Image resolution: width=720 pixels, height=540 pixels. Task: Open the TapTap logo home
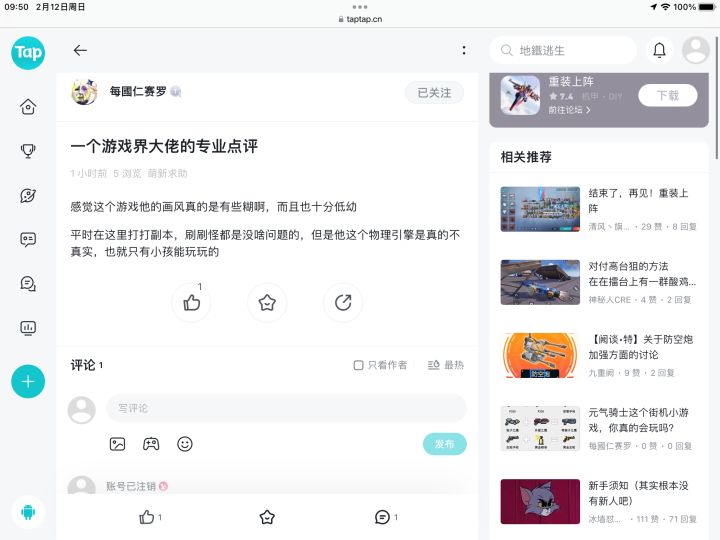(x=28, y=53)
